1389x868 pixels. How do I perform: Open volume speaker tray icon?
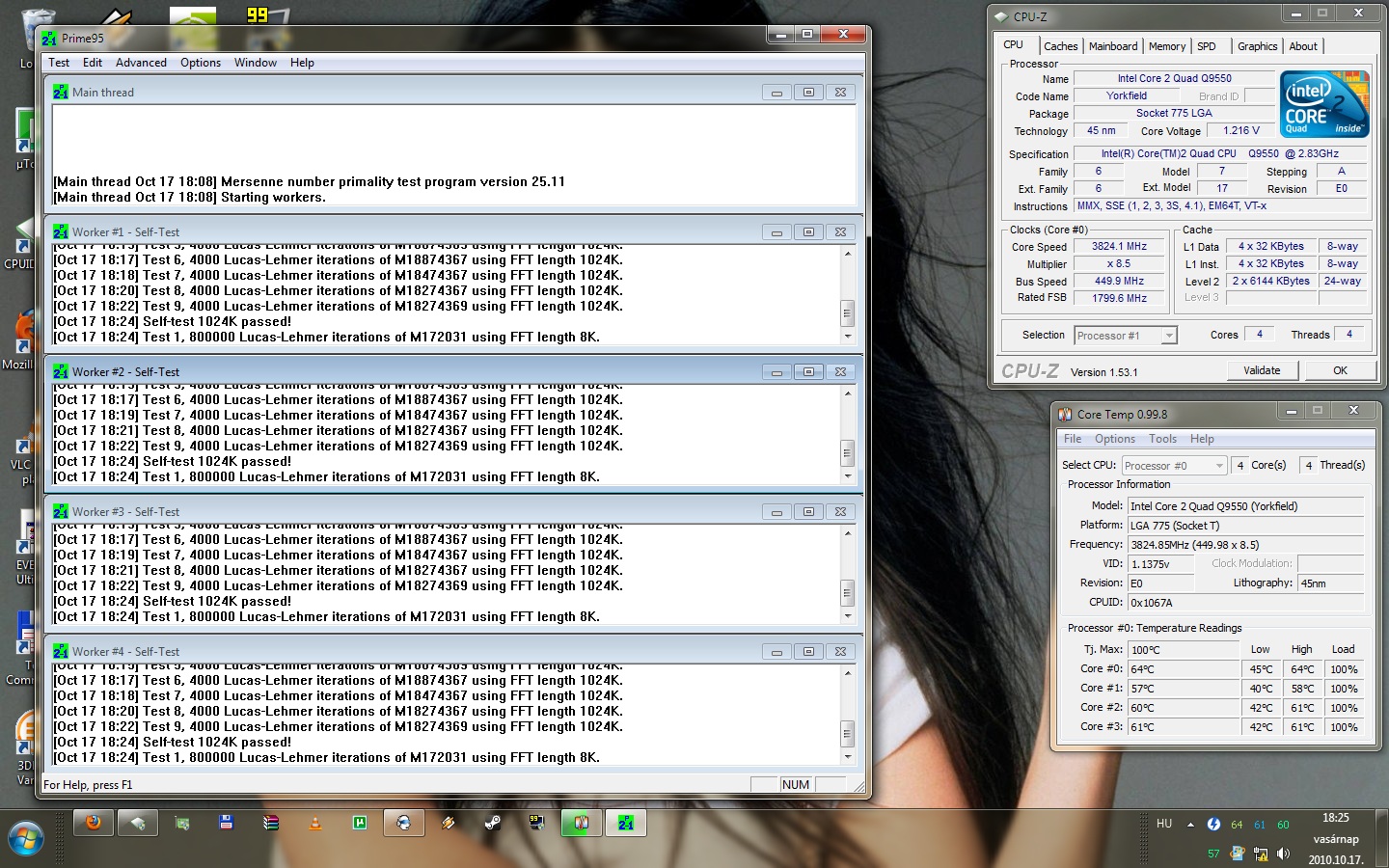[1283, 854]
